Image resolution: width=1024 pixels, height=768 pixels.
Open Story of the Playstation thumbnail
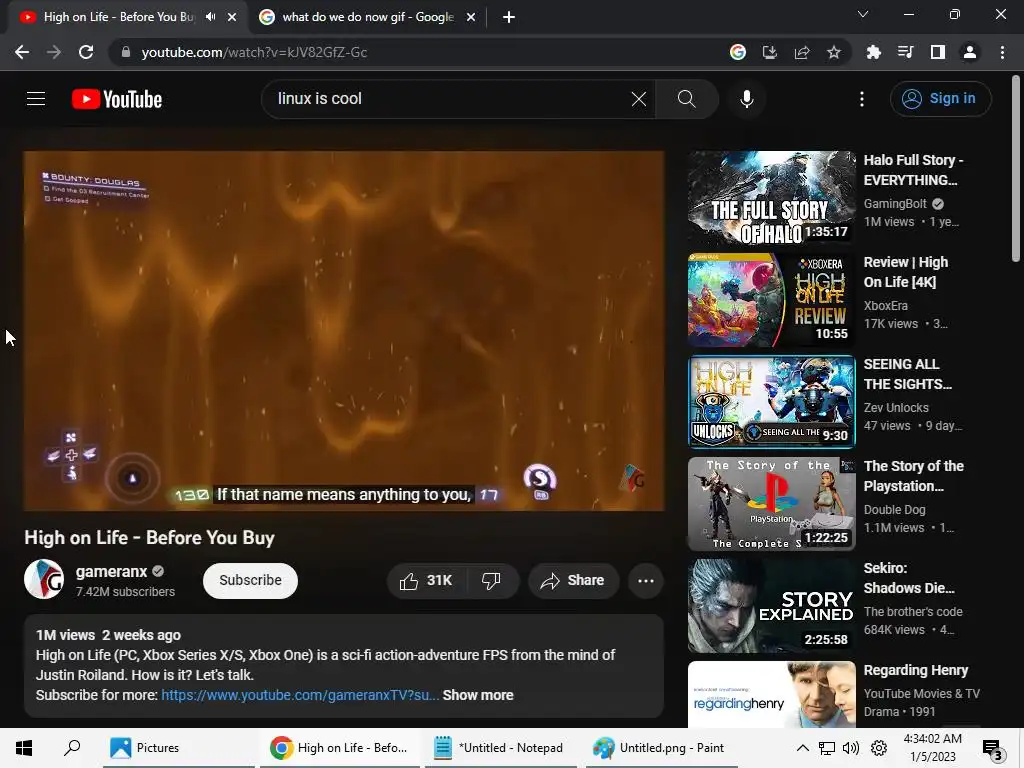771,504
